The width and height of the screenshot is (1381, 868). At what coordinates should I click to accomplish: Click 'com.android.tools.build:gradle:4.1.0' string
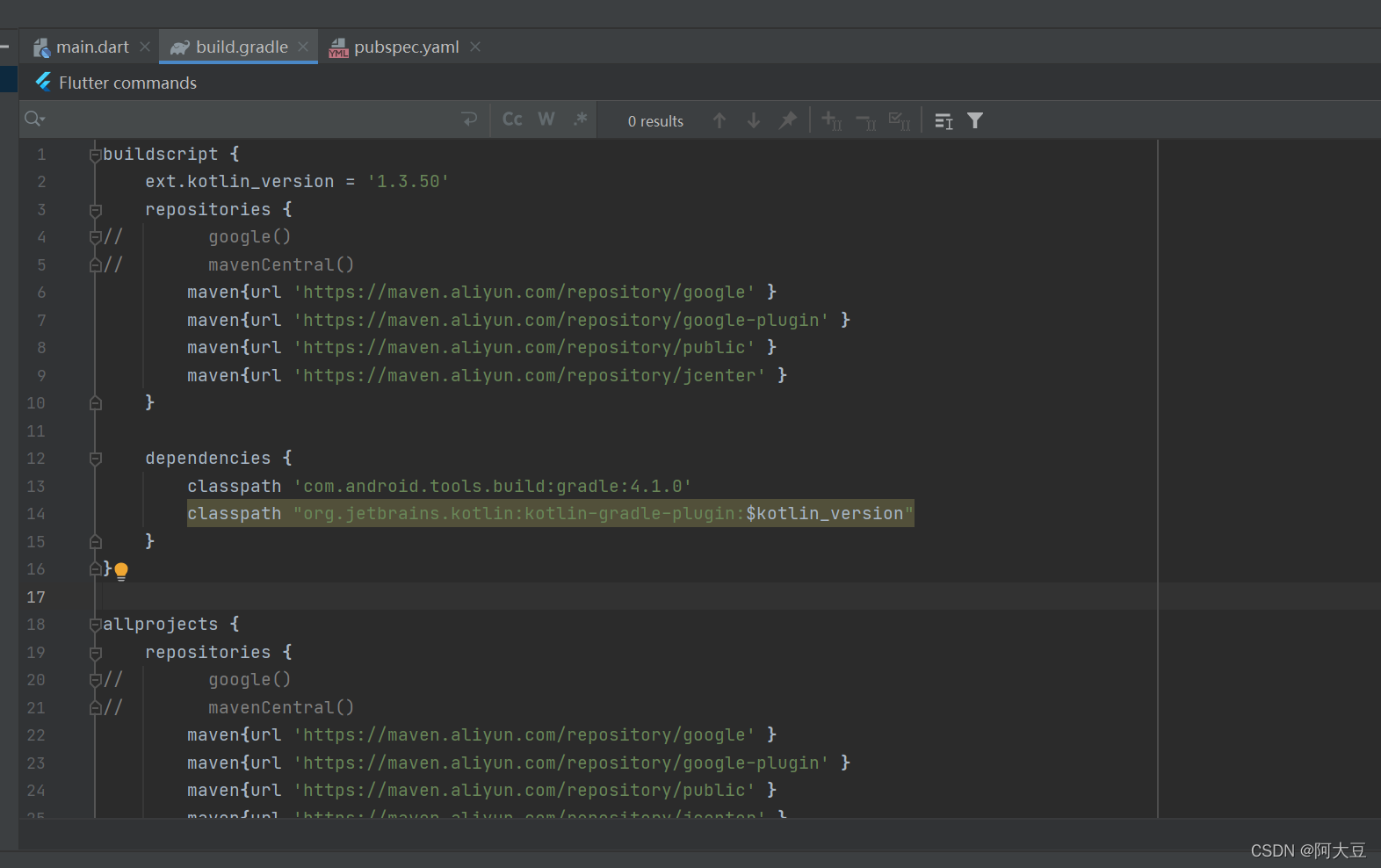click(x=493, y=487)
